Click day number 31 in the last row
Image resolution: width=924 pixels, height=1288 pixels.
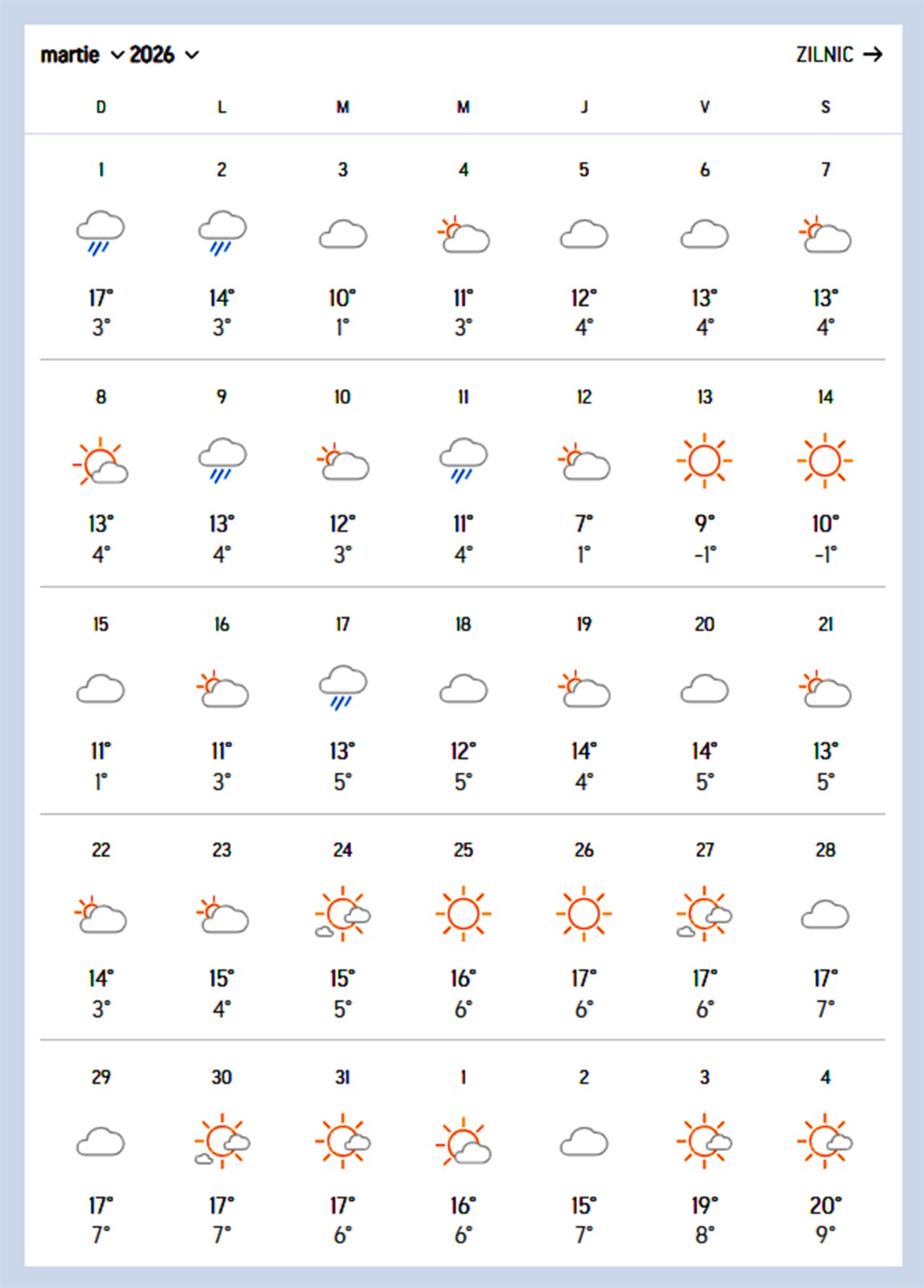click(343, 1077)
